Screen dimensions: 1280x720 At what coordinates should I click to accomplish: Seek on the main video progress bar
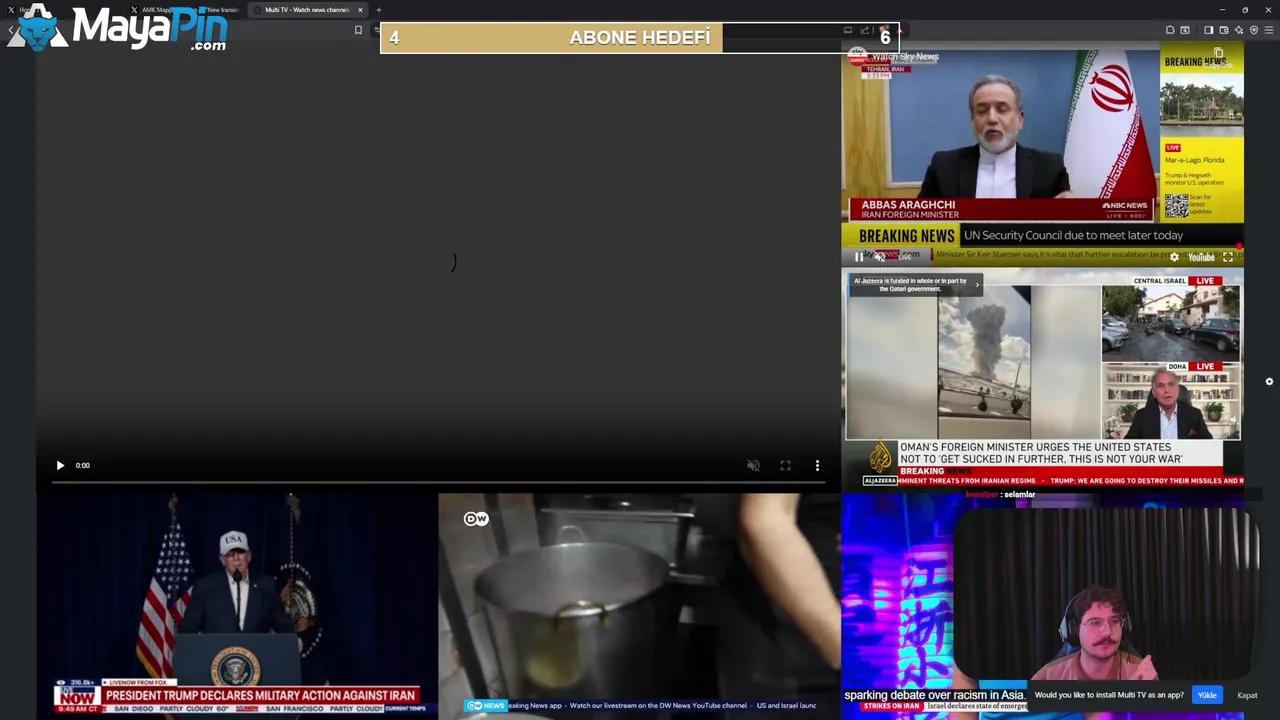pyautogui.click(x=437, y=482)
